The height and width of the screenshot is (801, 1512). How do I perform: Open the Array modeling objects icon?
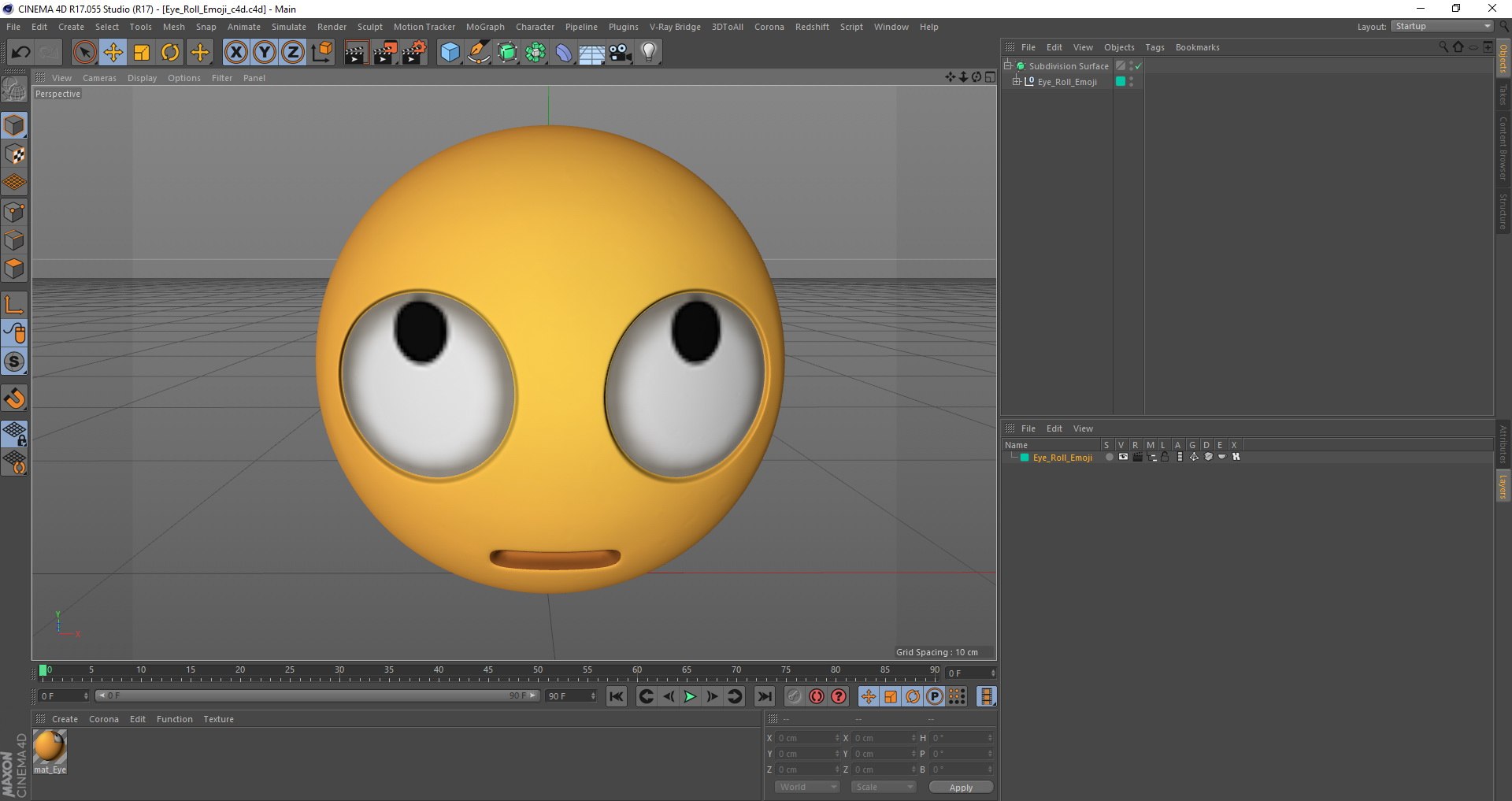(535, 53)
